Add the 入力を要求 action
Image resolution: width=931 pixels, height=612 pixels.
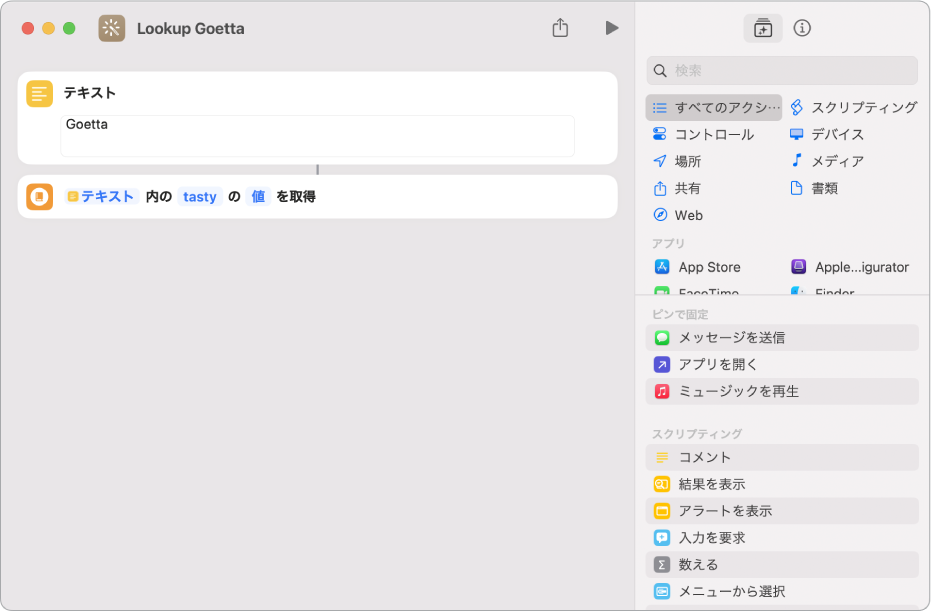(782, 538)
